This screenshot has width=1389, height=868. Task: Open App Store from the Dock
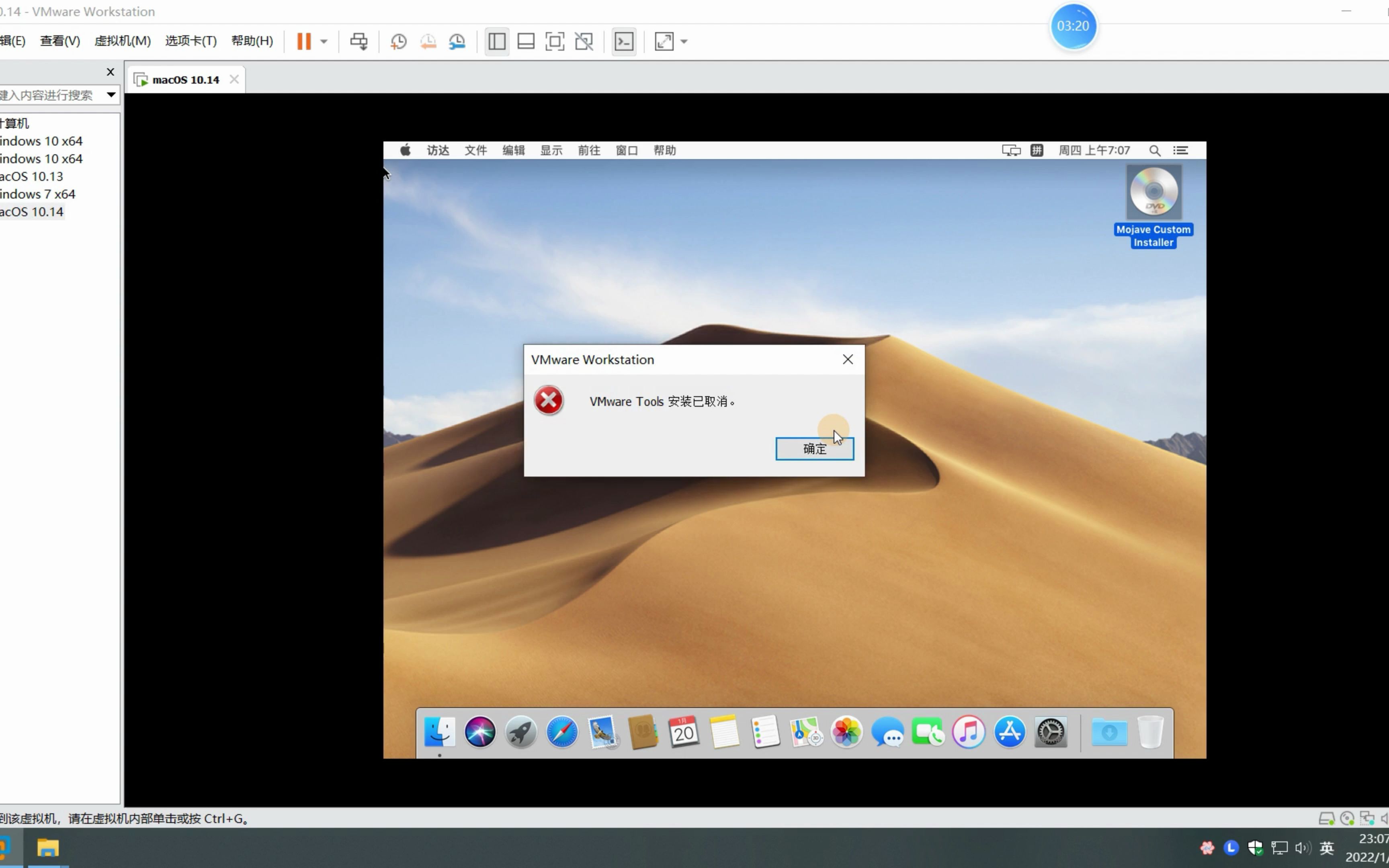tap(1010, 732)
